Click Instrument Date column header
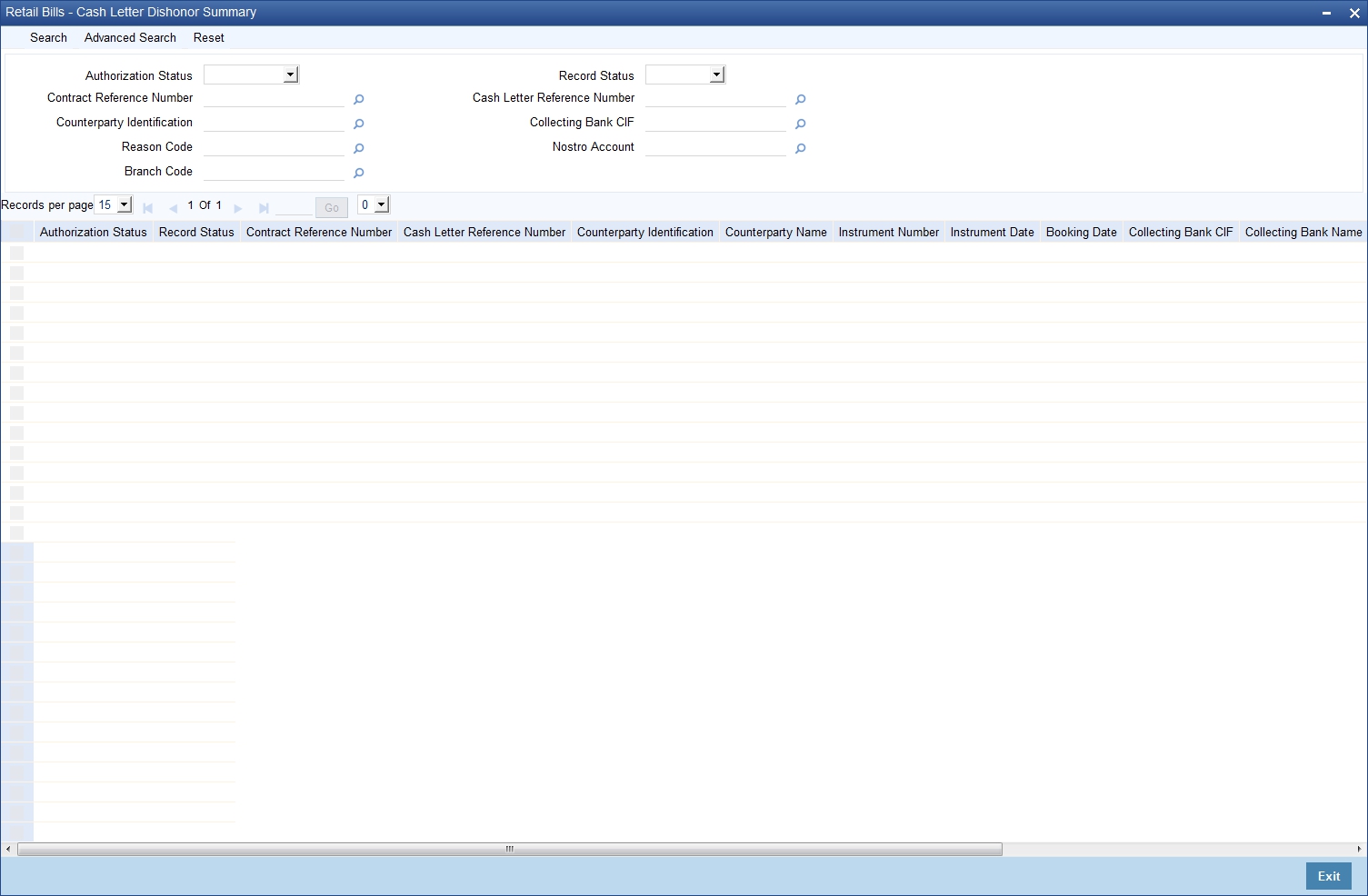 click(x=993, y=232)
